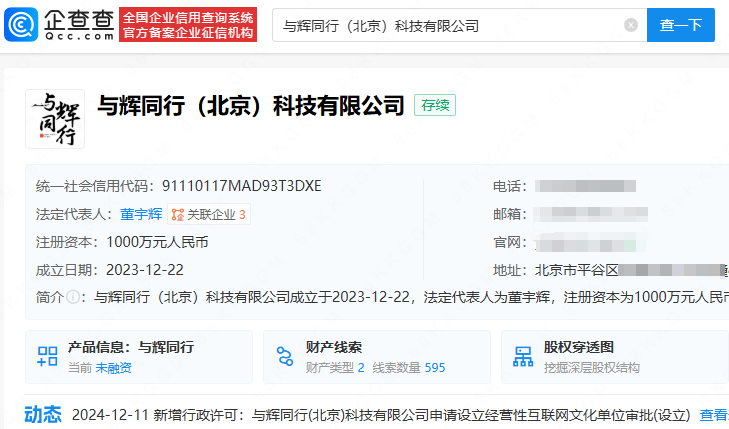
Task: Click the 股权穿透图 hierarchy icon
Action: pyautogui.click(x=523, y=356)
